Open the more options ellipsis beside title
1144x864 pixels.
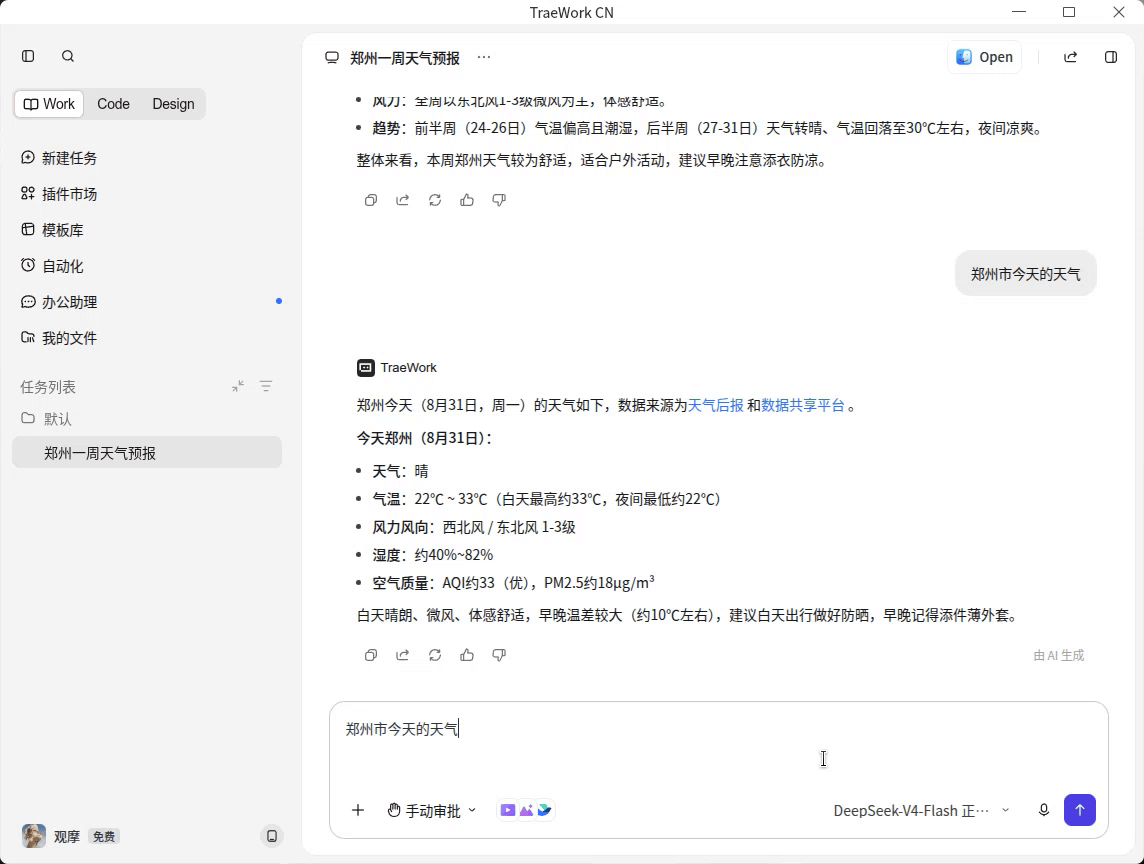click(484, 57)
